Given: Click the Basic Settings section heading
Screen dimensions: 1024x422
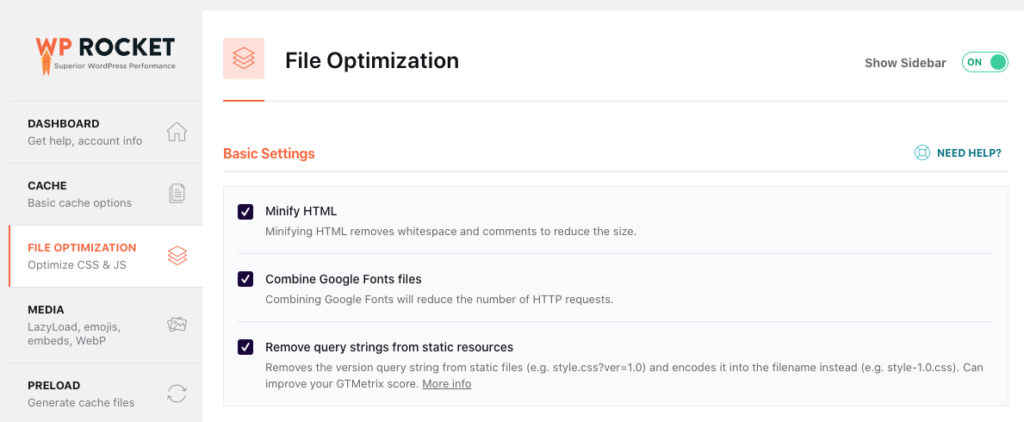Looking at the screenshot, I should 269,154.
